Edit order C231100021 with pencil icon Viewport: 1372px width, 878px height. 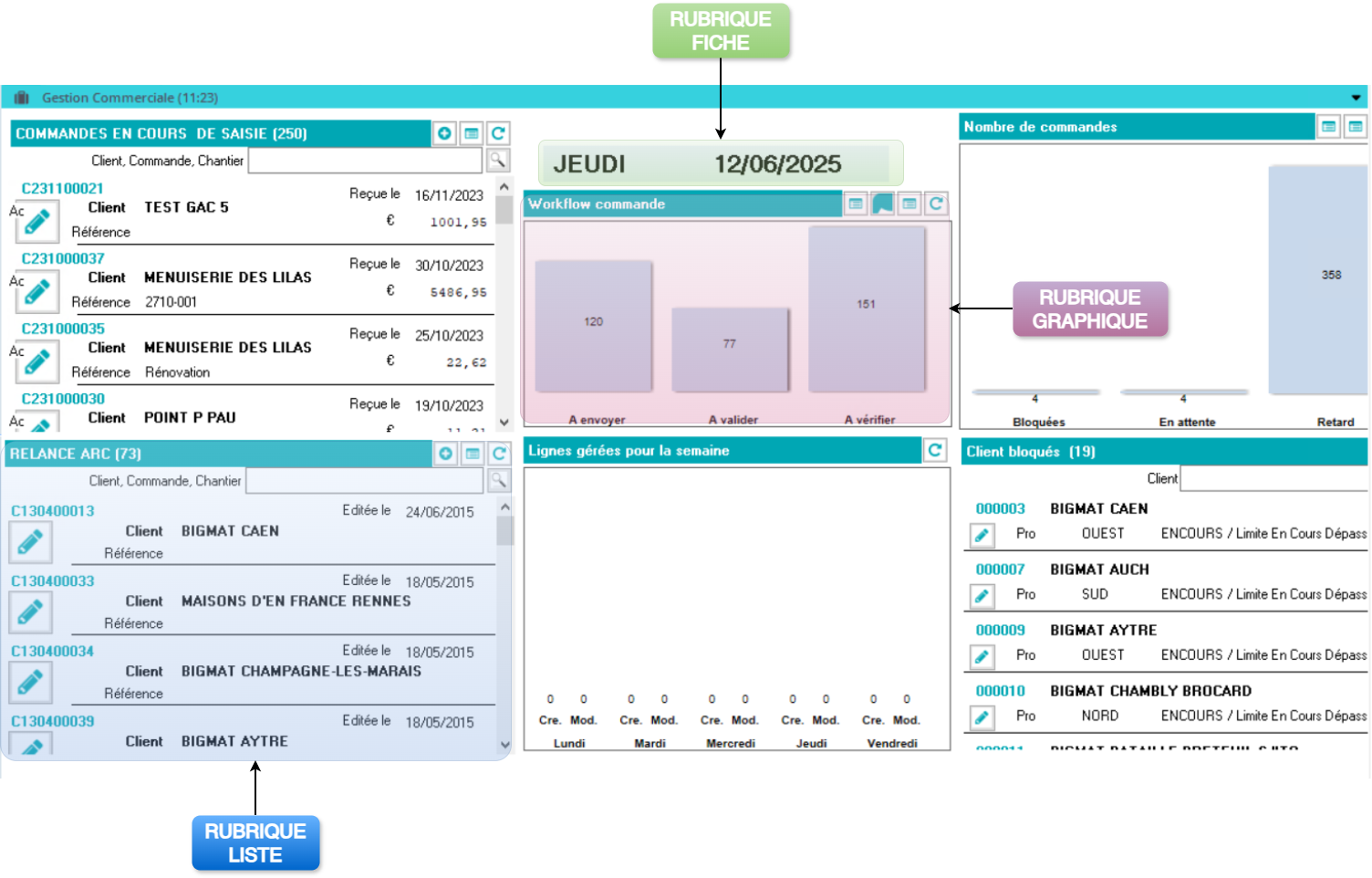(x=37, y=222)
